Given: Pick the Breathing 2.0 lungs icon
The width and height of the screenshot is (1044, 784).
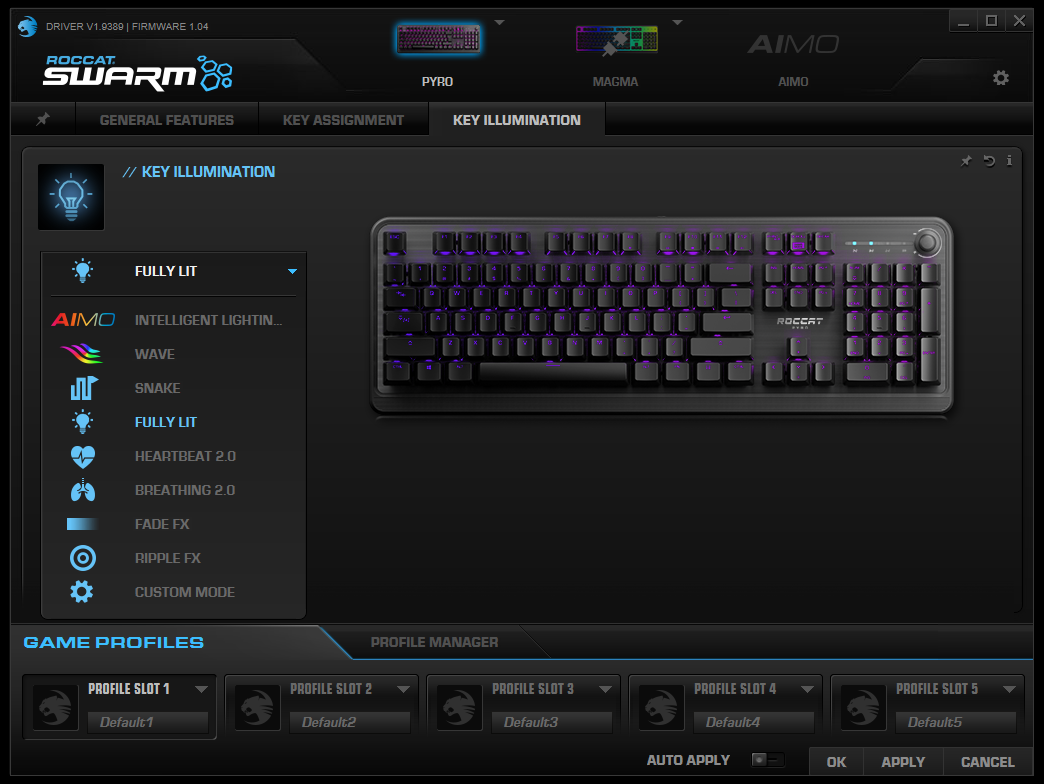Looking at the screenshot, I should tap(83, 490).
